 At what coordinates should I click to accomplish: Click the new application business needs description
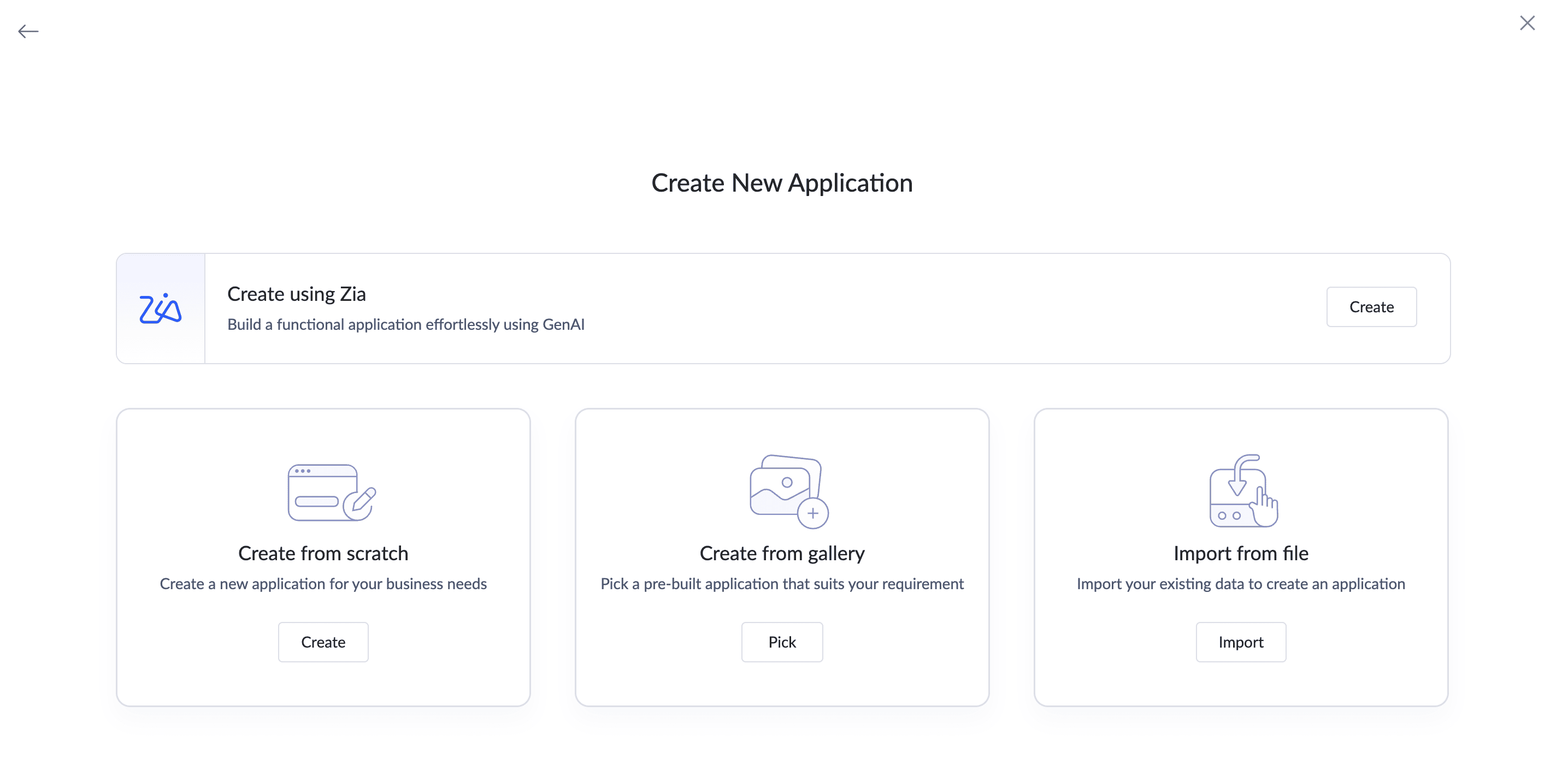pos(322,584)
